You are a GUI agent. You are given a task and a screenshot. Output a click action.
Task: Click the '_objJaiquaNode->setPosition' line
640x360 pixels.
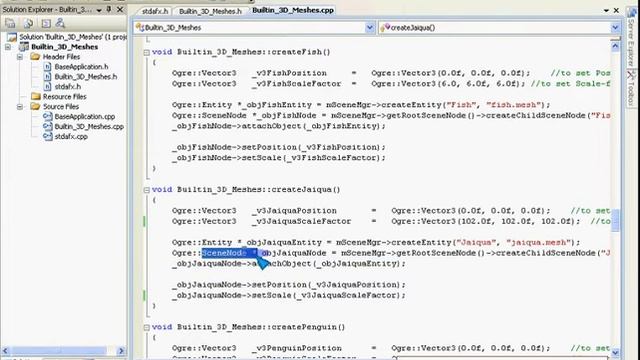point(289,285)
